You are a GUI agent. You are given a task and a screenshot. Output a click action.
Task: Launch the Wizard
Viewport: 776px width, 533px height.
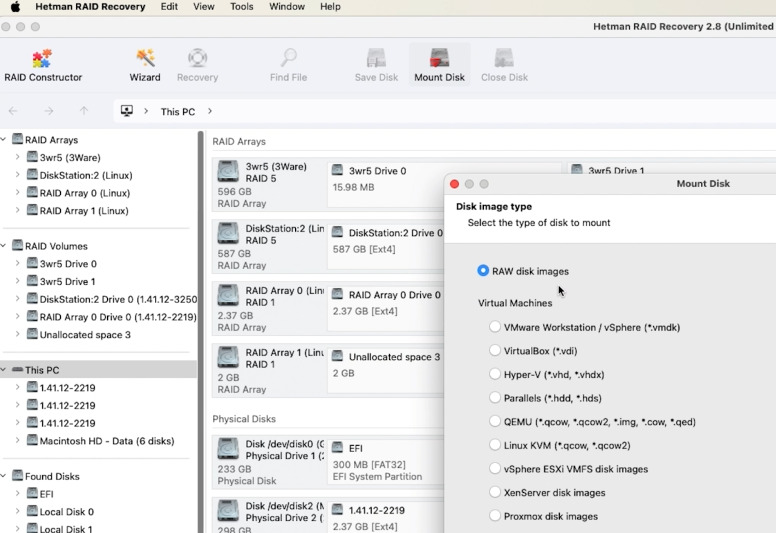click(x=145, y=65)
